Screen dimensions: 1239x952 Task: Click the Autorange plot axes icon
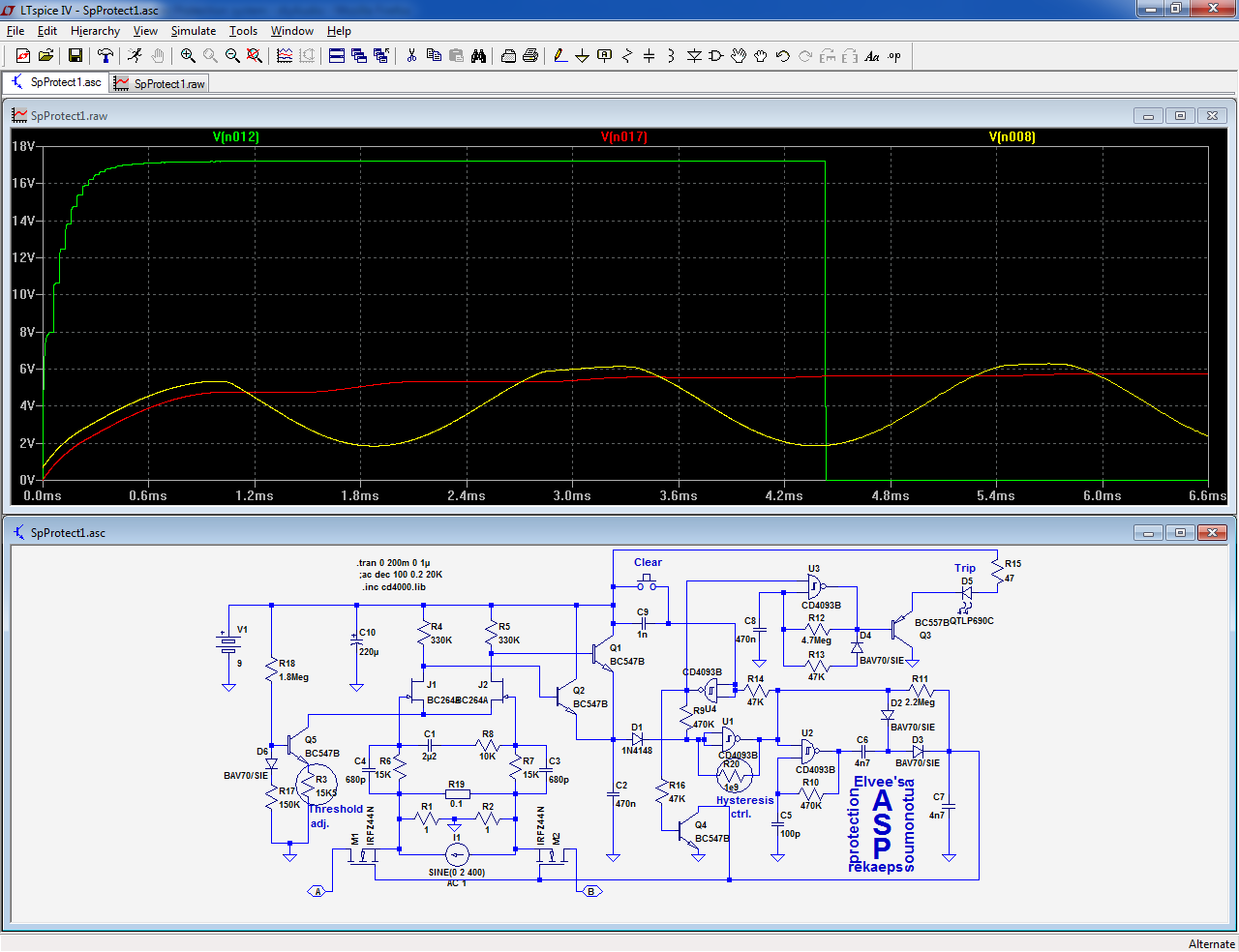[x=285, y=56]
